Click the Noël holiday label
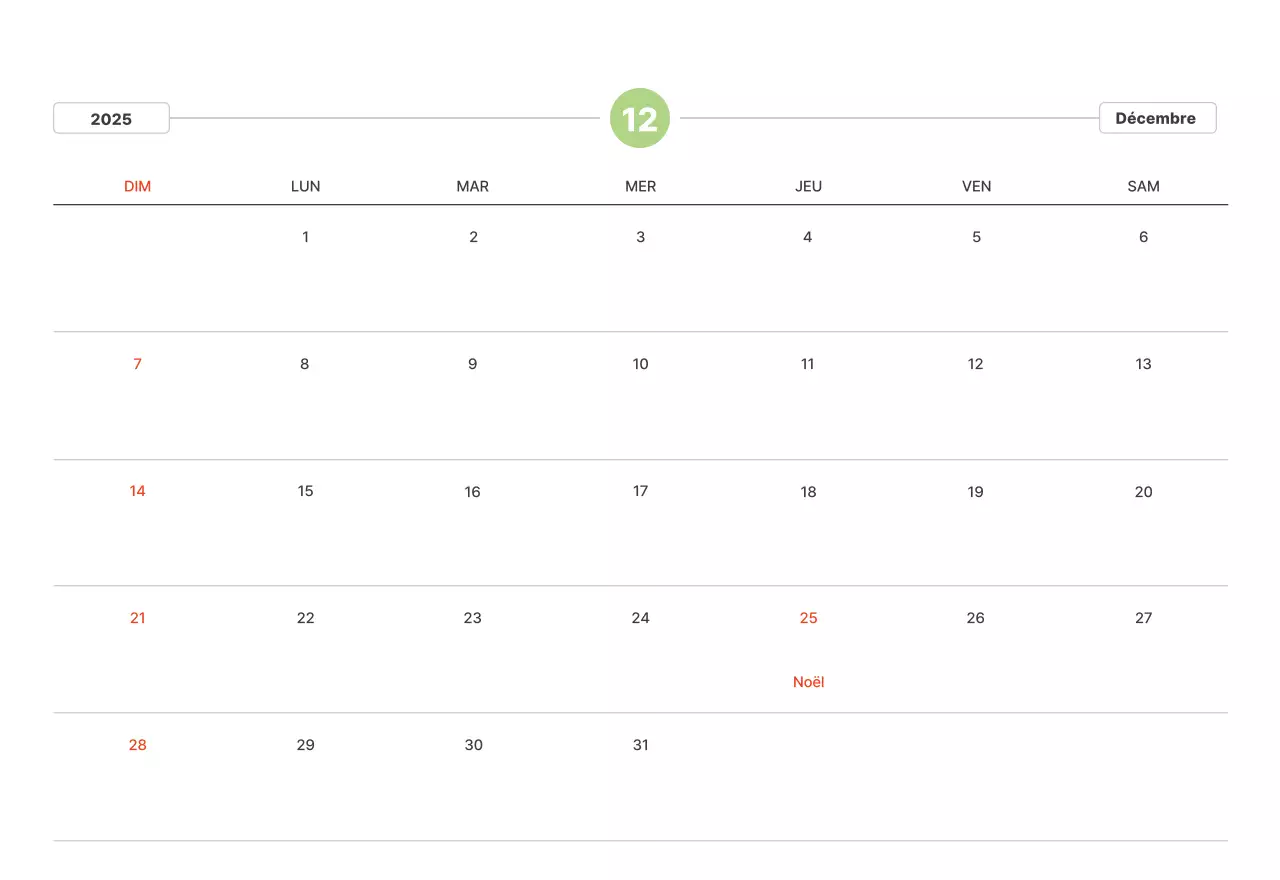 click(x=808, y=682)
